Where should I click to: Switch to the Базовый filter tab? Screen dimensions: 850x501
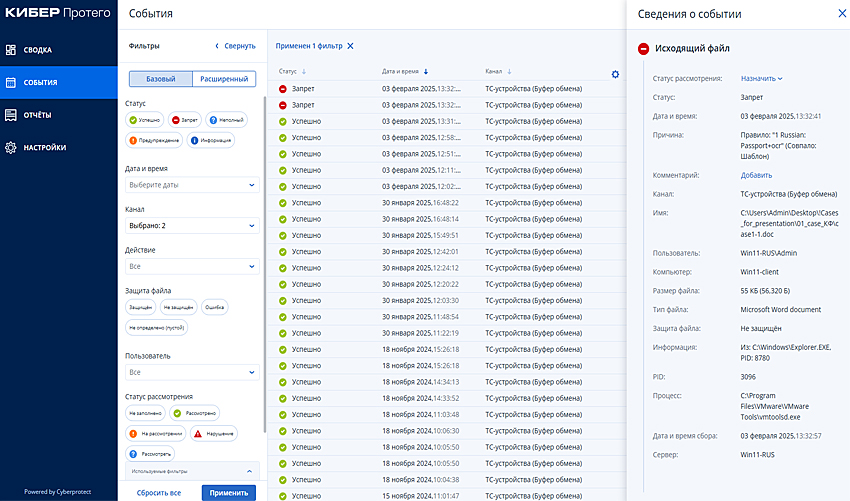pyautogui.click(x=160, y=79)
